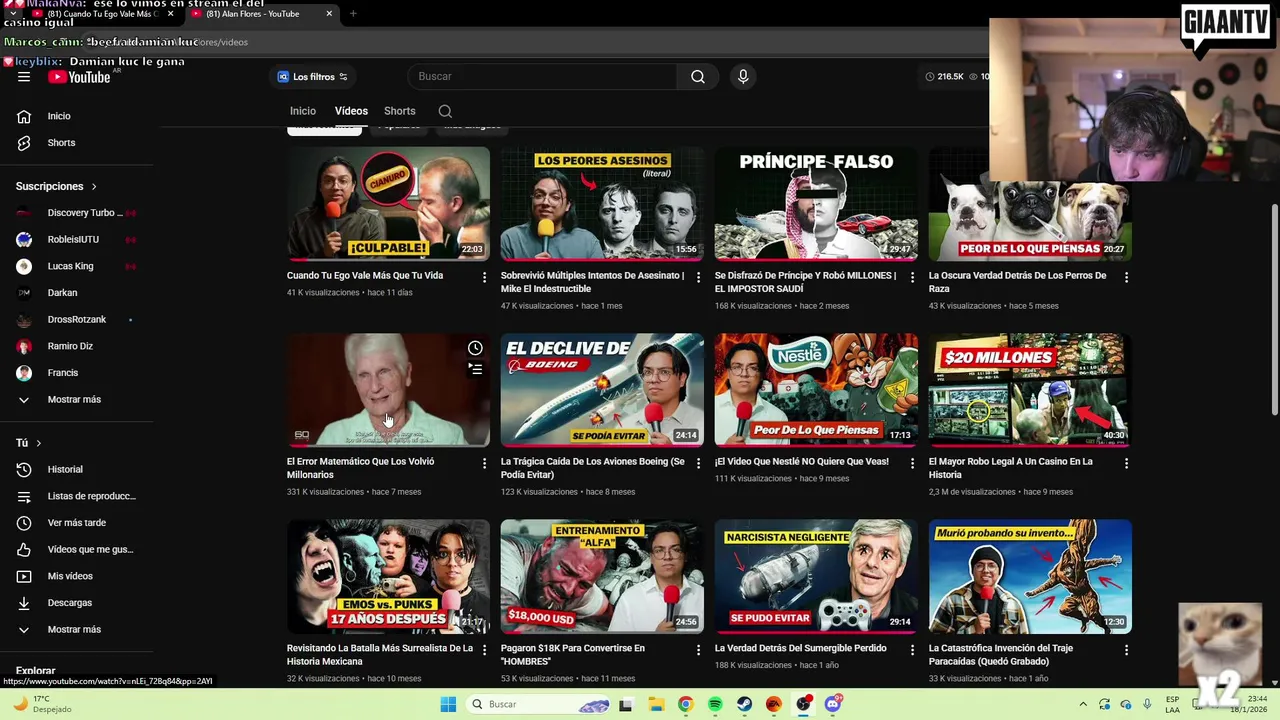The image size is (1280, 720).
Task: Switch to the Inicio channel tab
Action: click(x=303, y=111)
